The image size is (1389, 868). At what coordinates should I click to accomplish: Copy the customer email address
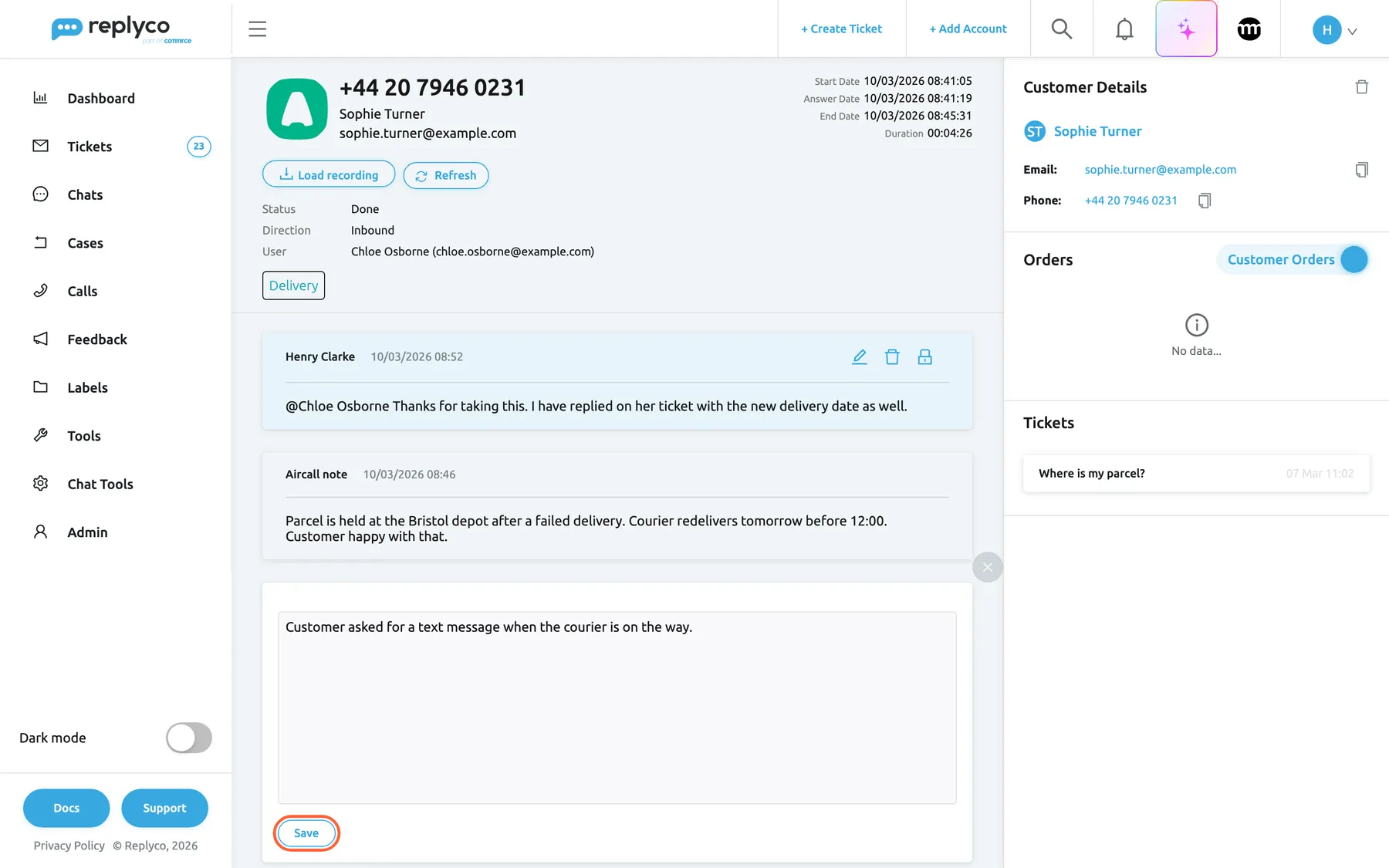1361,170
